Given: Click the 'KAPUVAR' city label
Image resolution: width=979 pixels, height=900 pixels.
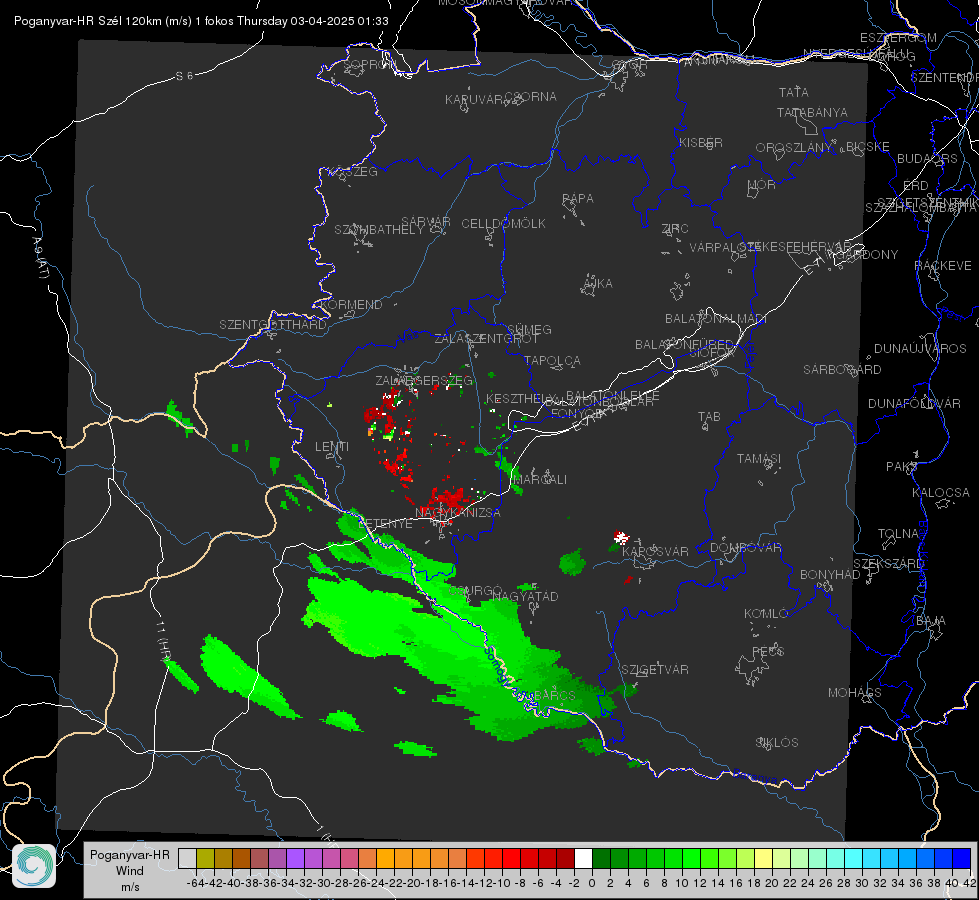Looking at the screenshot, I should 475,99.
